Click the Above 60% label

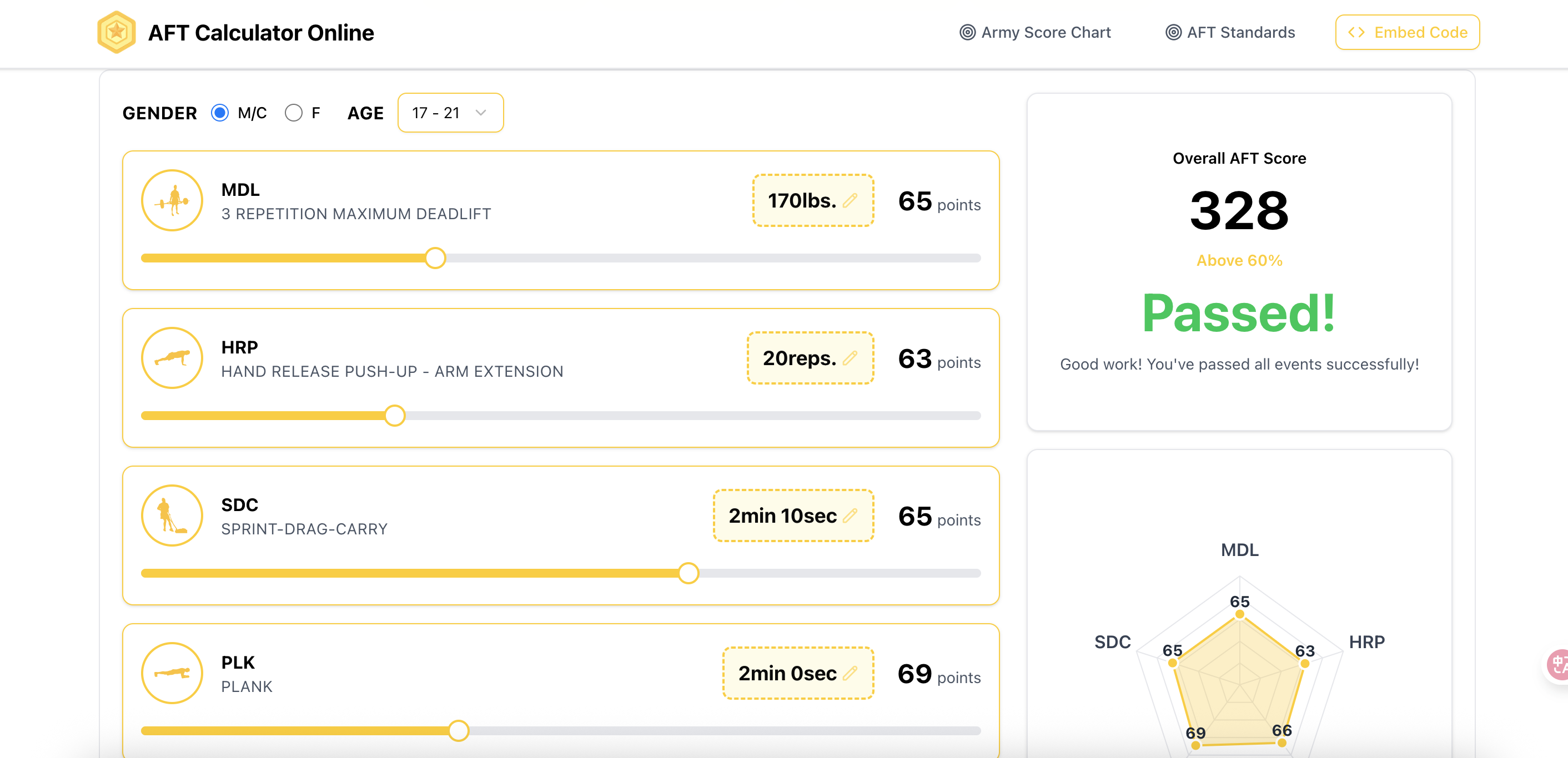pyautogui.click(x=1239, y=260)
